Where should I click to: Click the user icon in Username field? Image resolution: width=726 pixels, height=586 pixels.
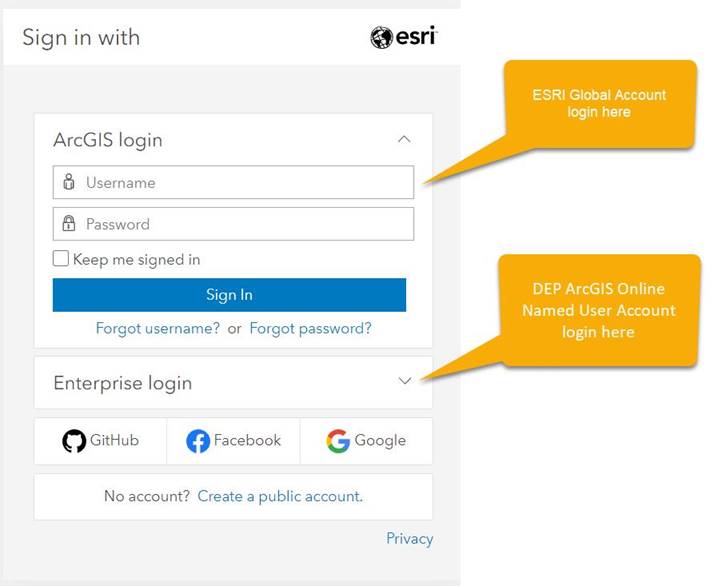[69, 182]
